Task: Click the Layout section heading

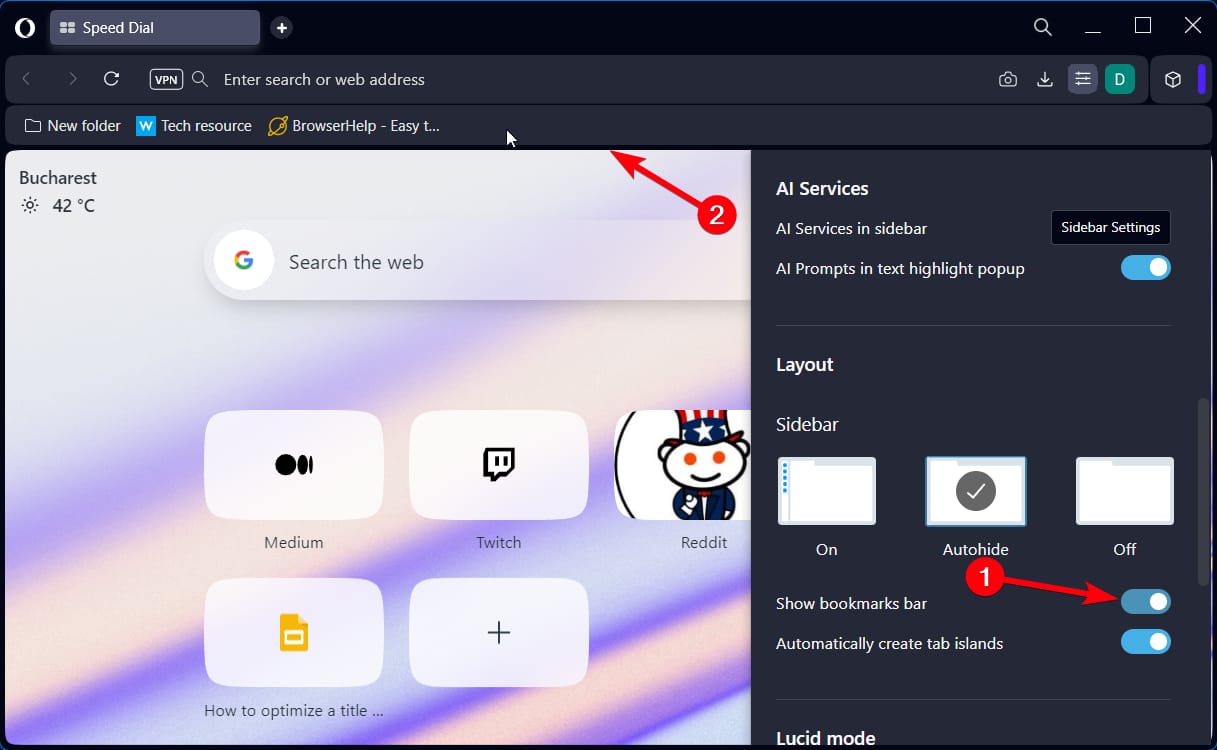Action: [805, 365]
